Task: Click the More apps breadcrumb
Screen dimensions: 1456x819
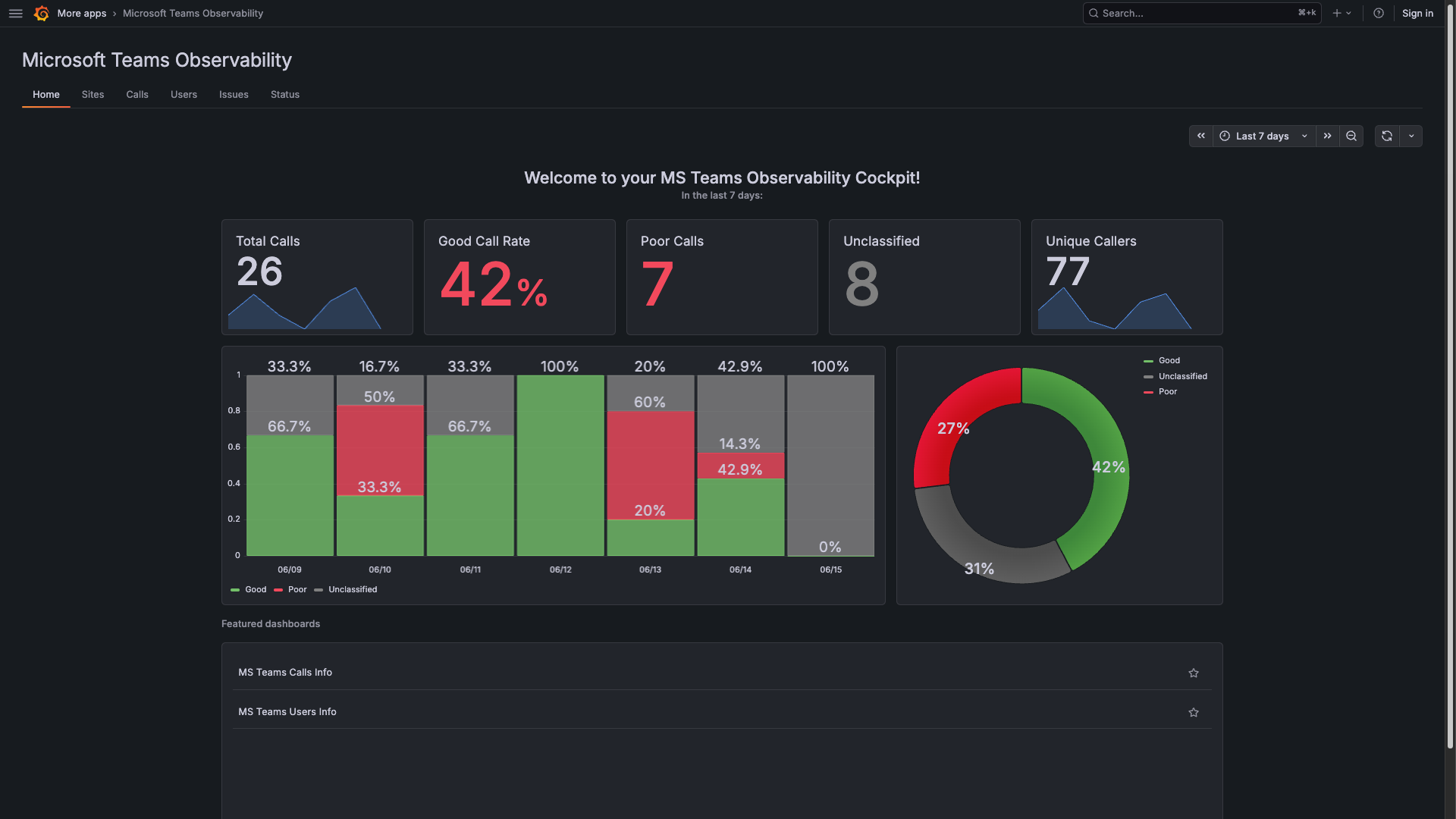Action: pos(82,14)
